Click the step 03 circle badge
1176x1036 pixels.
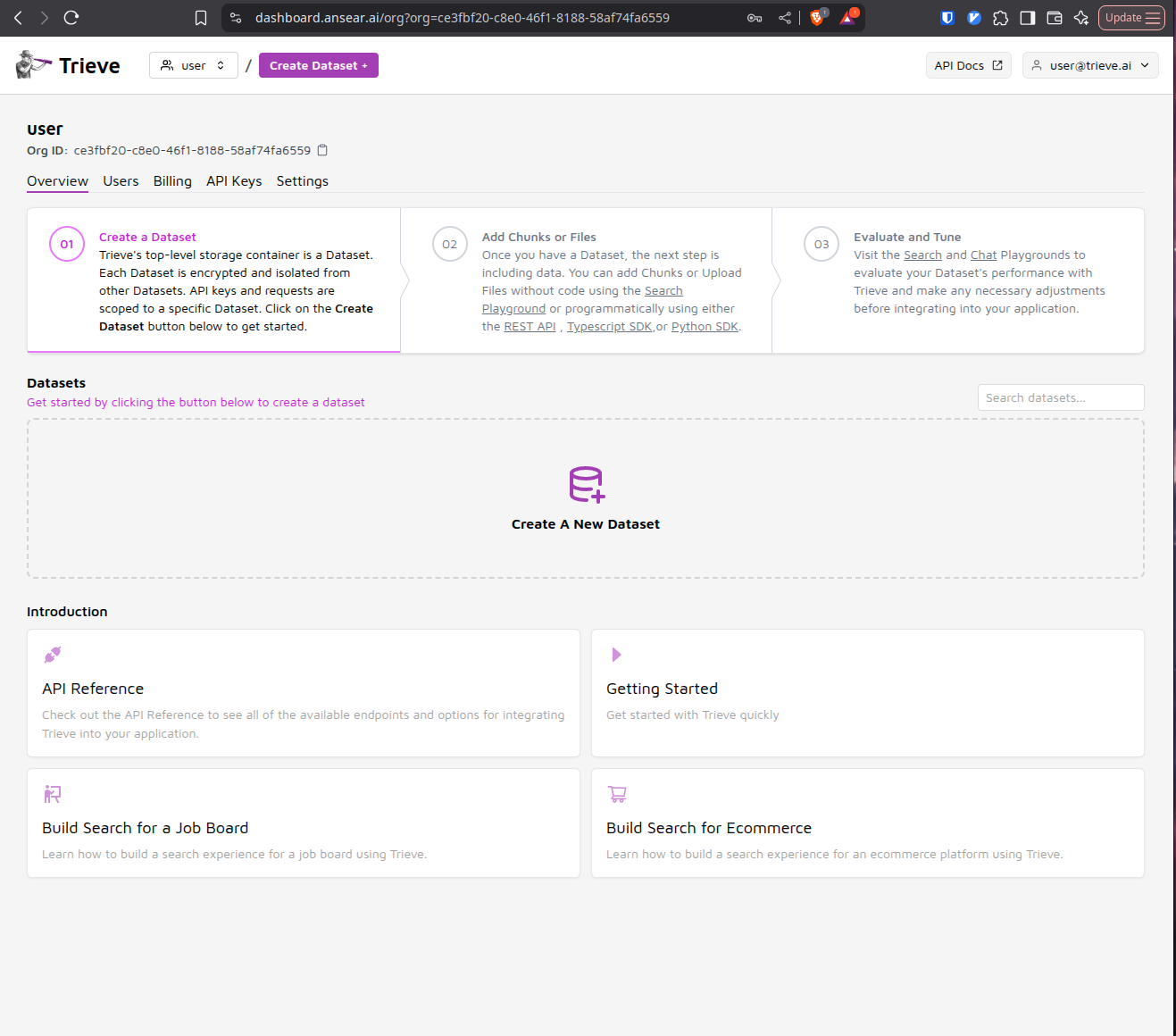(822, 244)
